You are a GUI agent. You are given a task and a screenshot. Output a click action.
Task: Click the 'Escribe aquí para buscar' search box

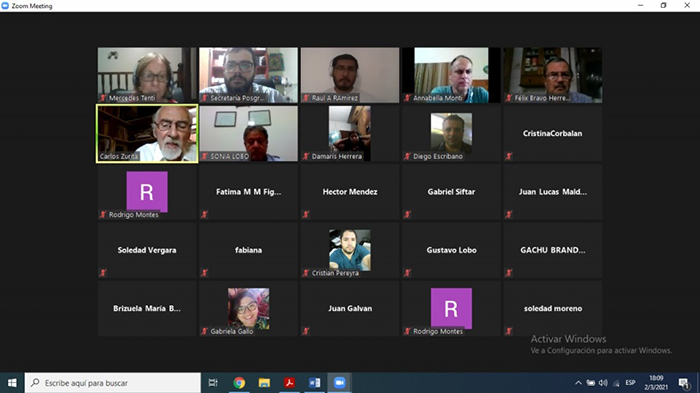112,383
